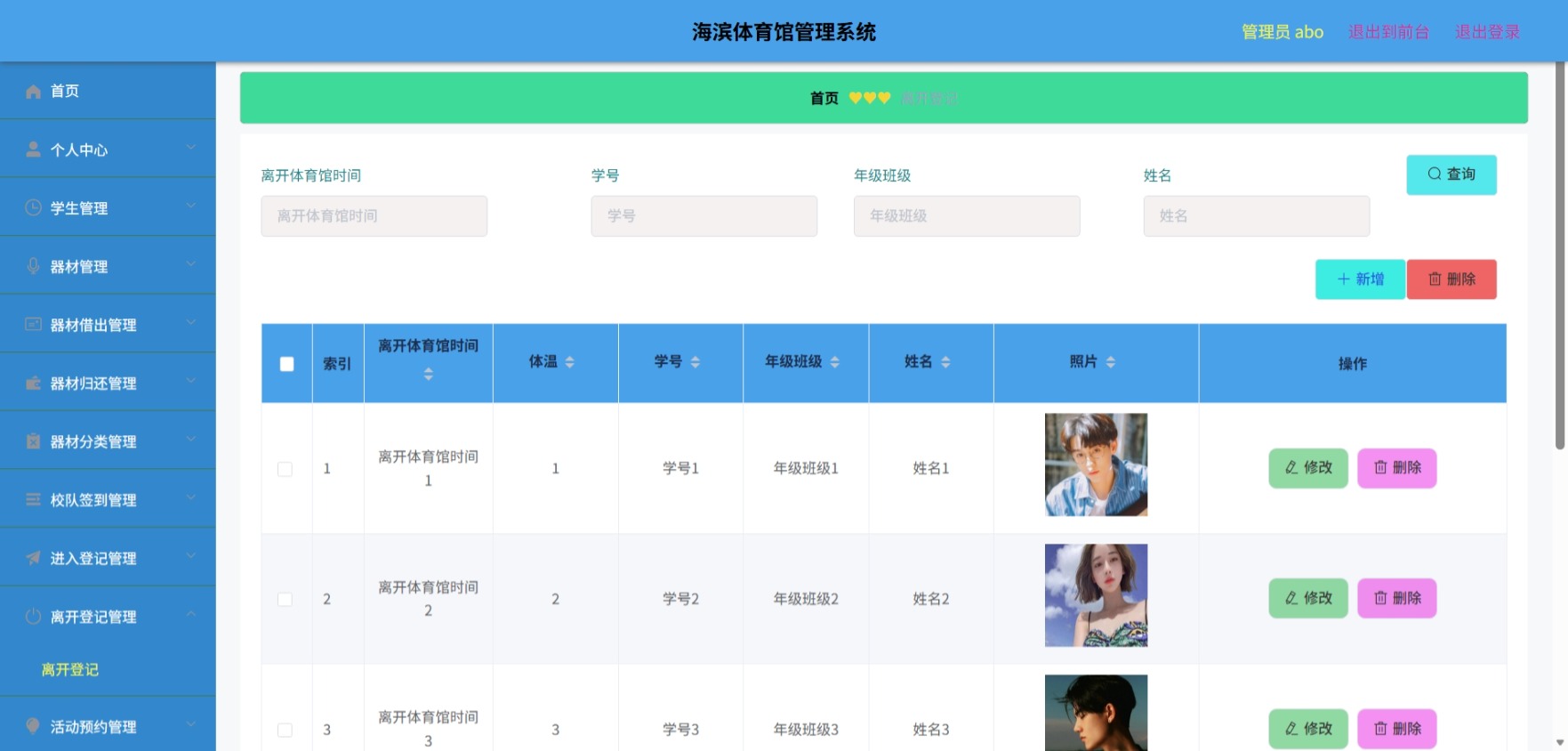Click the 首页 breadcrumb link
The width and height of the screenshot is (1568, 751).
(x=824, y=98)
